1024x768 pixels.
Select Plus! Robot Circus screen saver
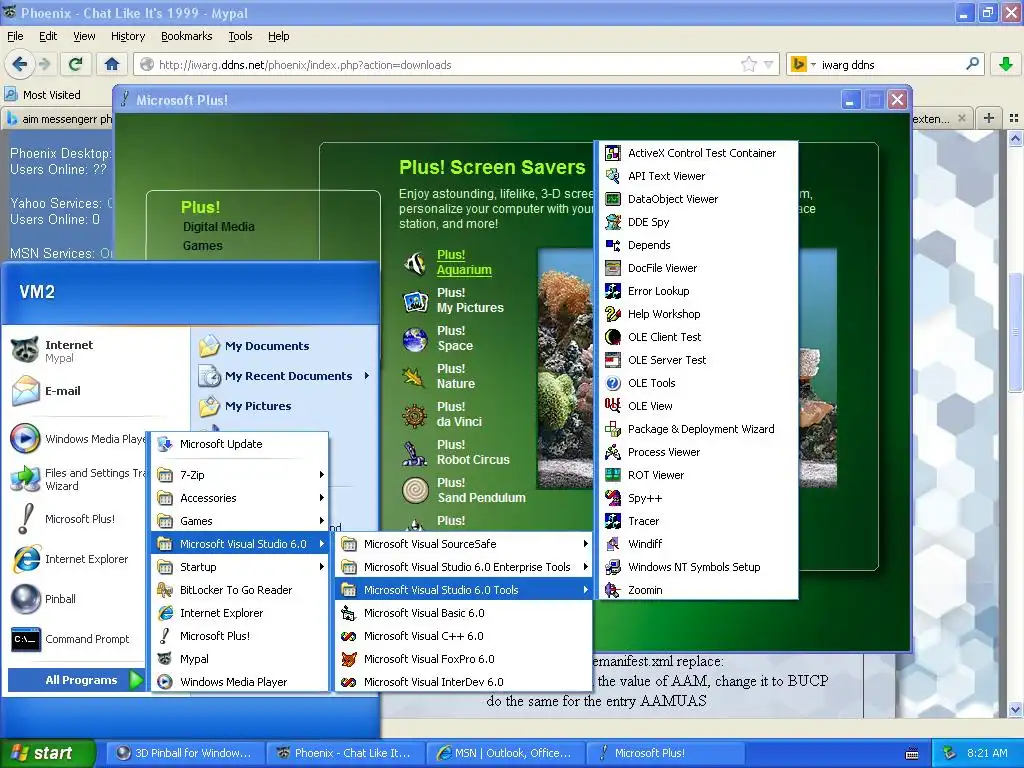pos(473,451)
